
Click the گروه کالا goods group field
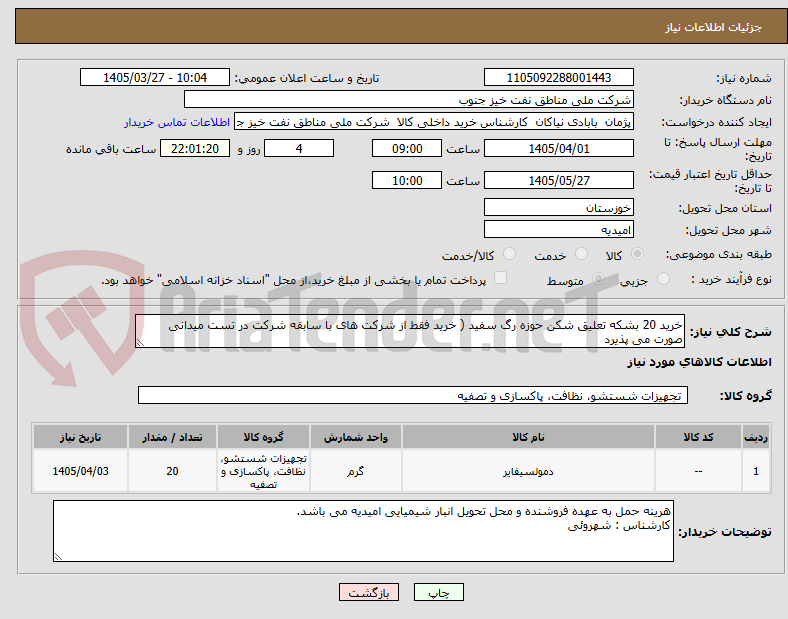coord(413,395)
